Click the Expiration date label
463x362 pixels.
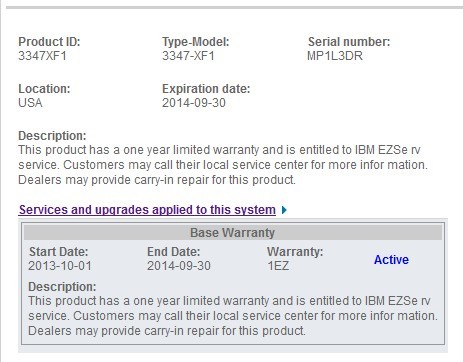(x=206, y=89)
